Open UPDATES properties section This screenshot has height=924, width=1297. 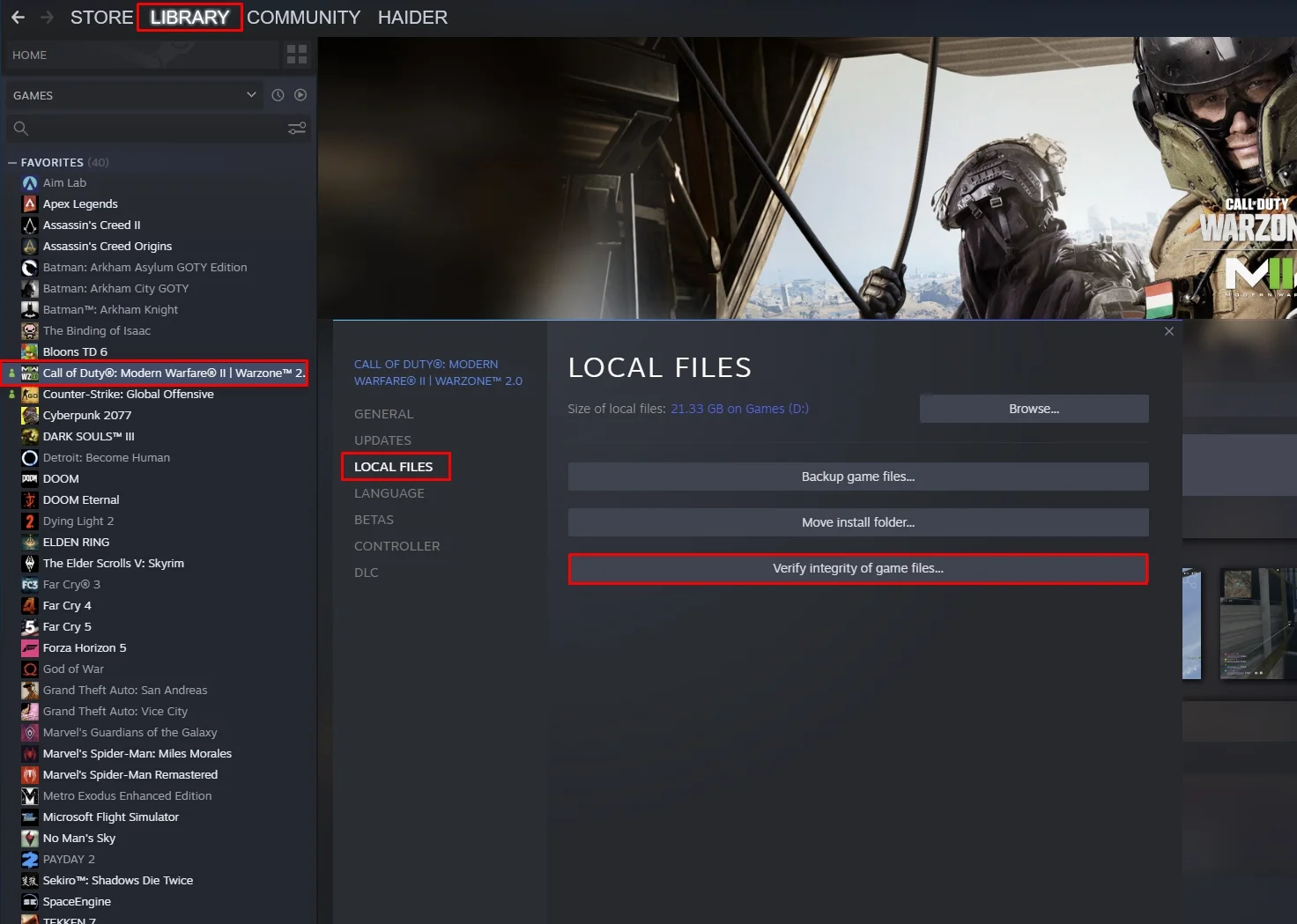tap(382, 440)
